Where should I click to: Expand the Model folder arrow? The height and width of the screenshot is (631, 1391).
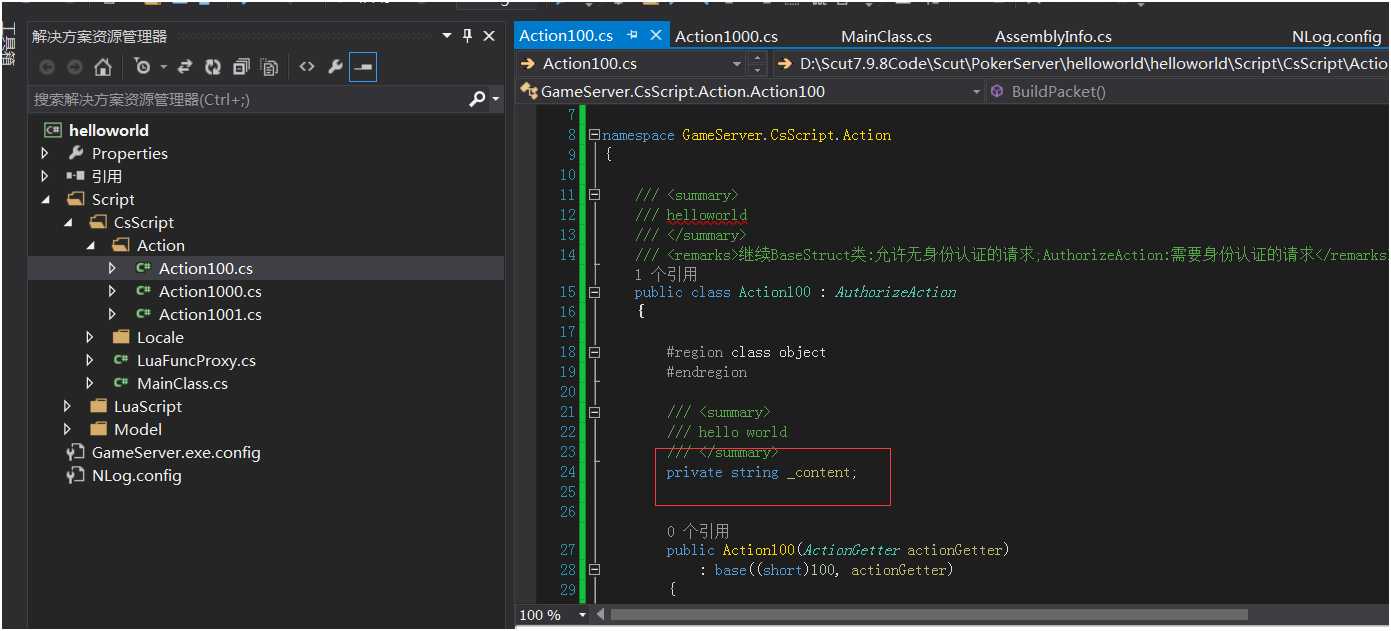(x=67, y=429)
